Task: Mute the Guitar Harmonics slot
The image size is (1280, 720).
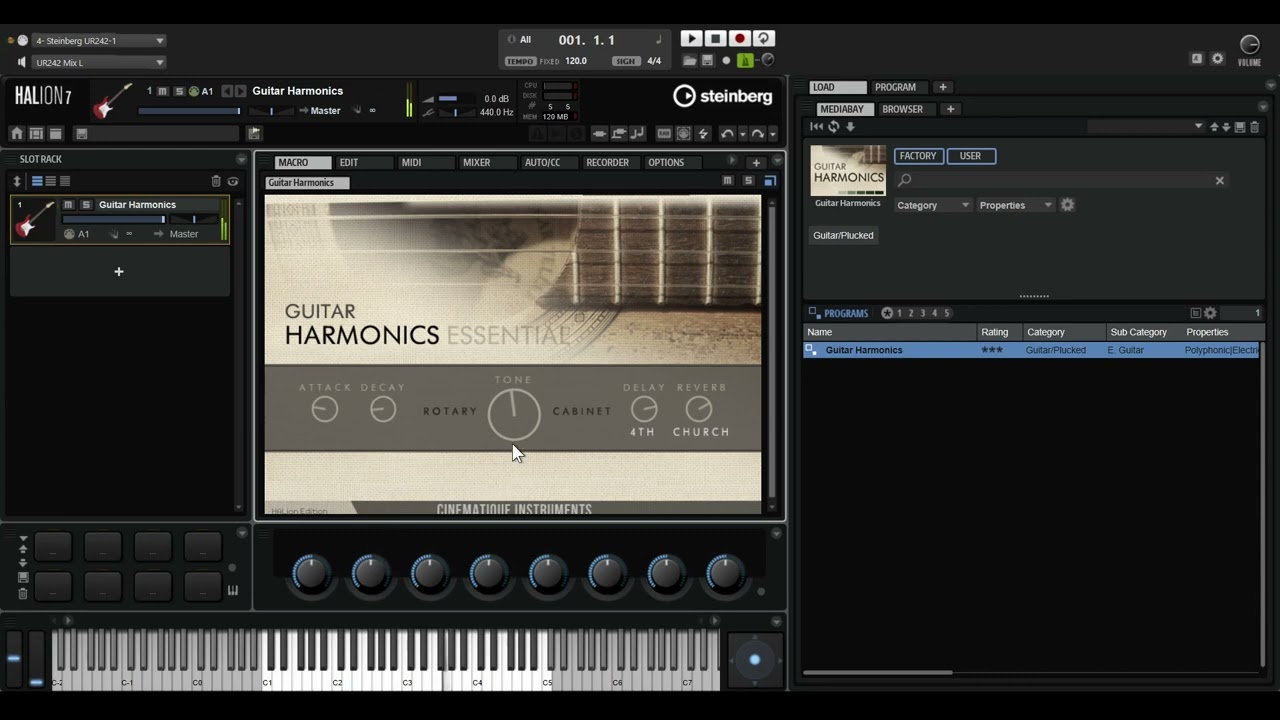Action: click(68, 205)
